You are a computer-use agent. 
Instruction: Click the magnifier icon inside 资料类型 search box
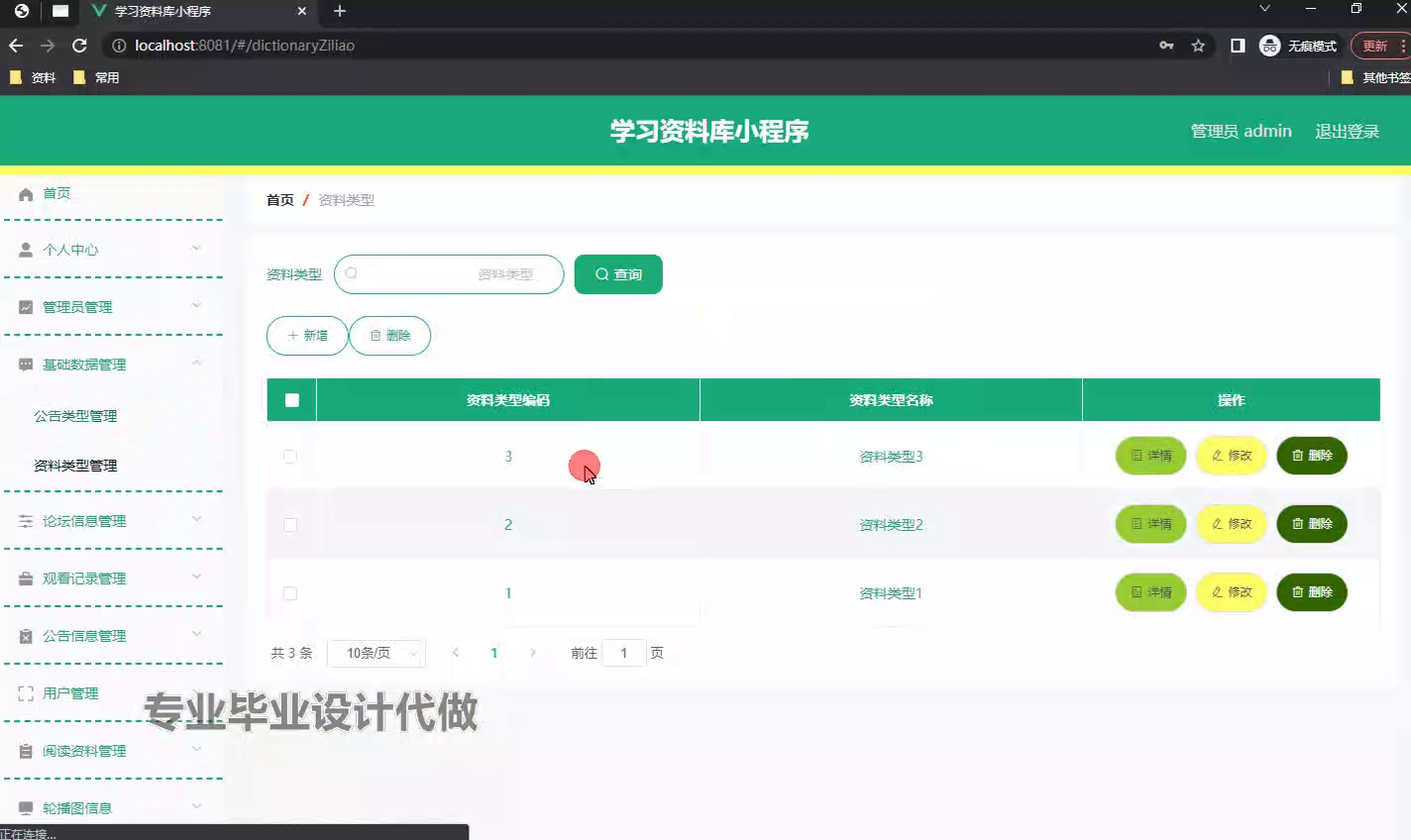click(351, 273)
